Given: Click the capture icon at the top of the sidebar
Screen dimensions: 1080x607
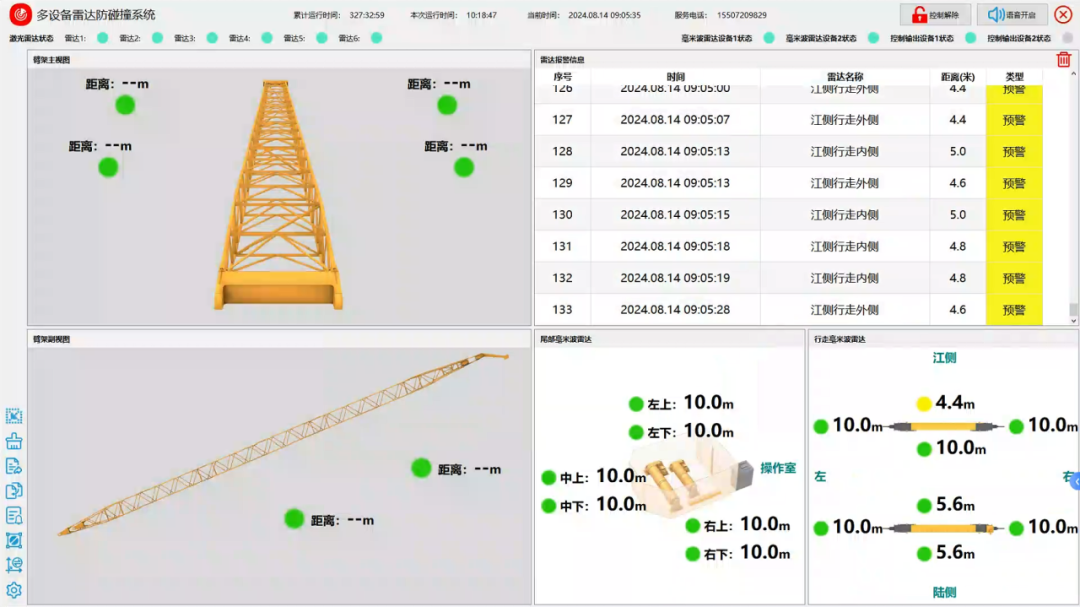Looking at the screenshot, I should click(12, 415).
